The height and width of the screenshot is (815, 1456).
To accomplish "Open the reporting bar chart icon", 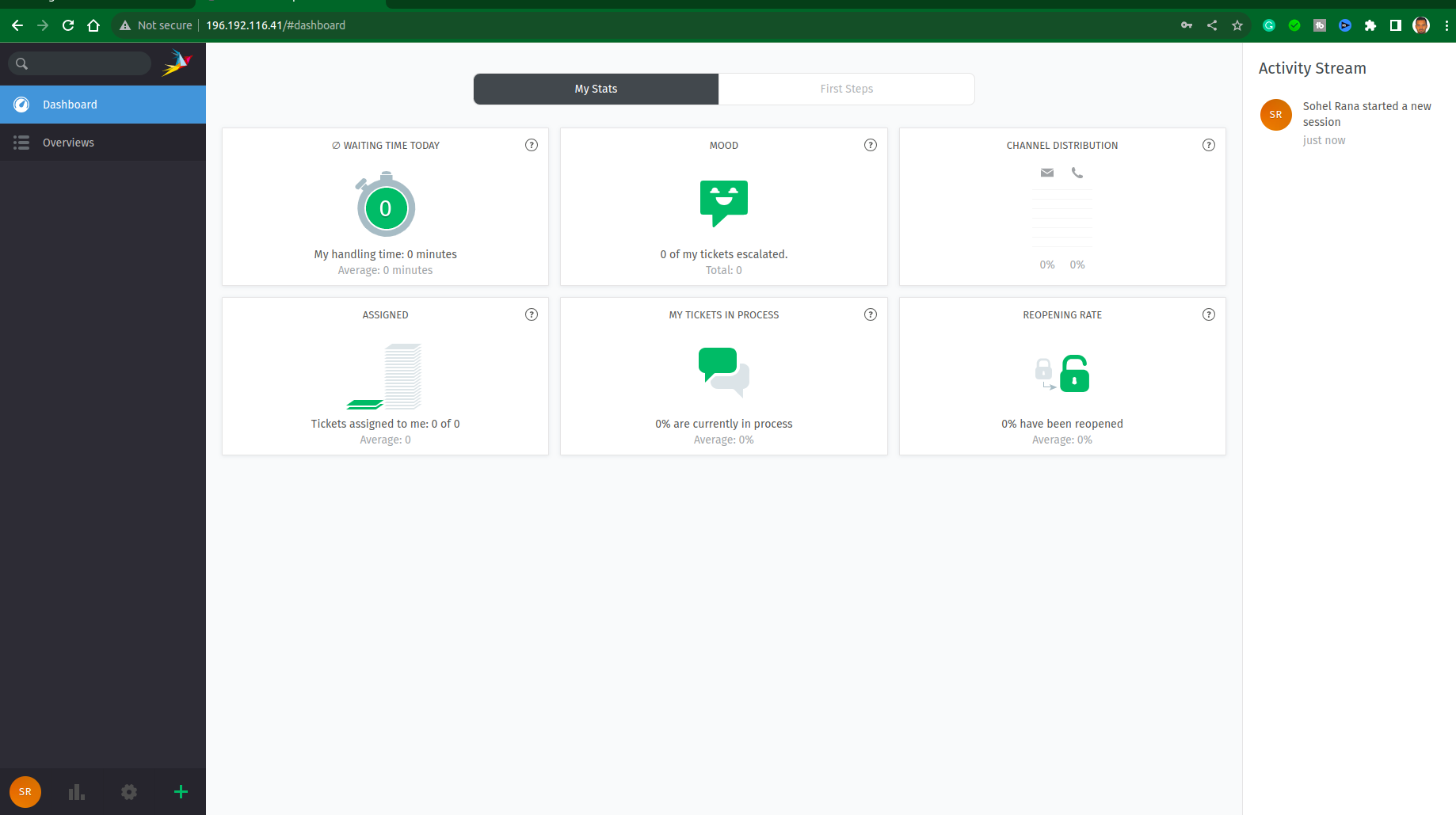I will coord(77,792).
